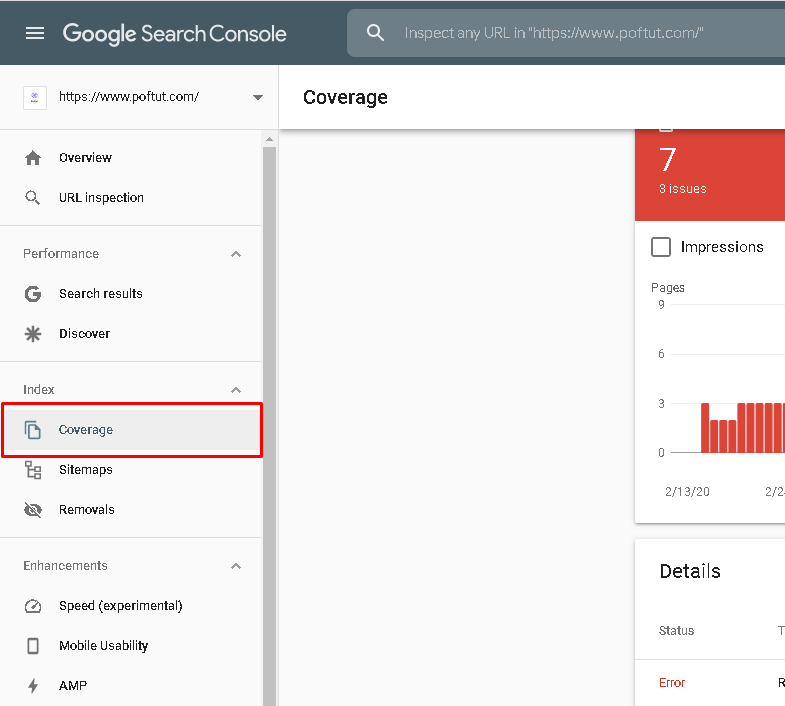Open the Discover report
The image size is (785, 706).
84,334
